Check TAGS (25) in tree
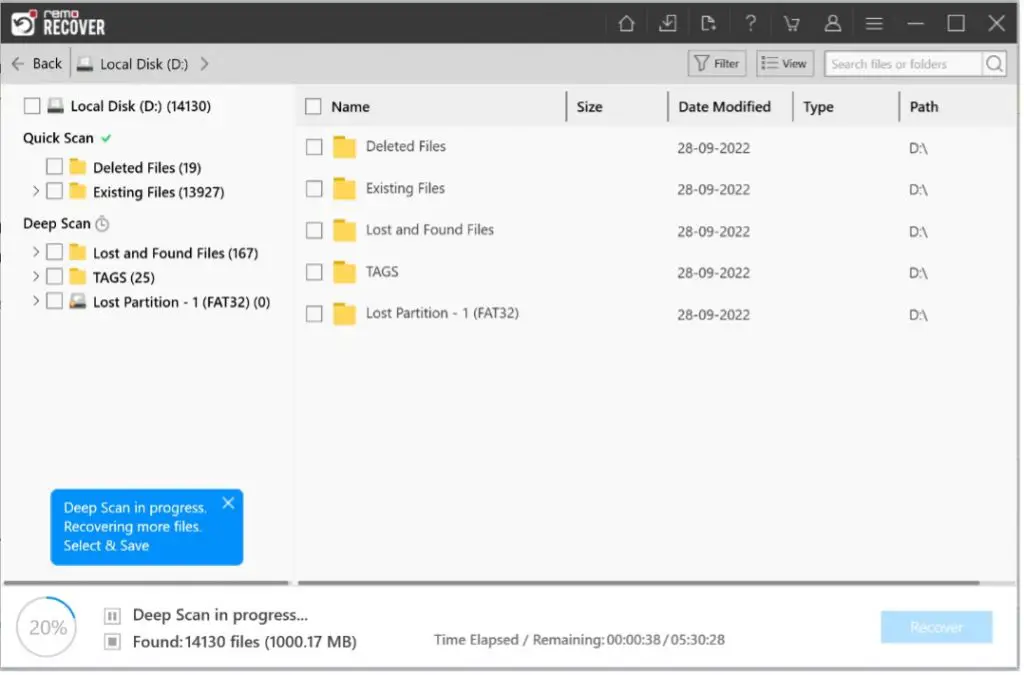Screen dimensions: 1024x675 point(55,277)
